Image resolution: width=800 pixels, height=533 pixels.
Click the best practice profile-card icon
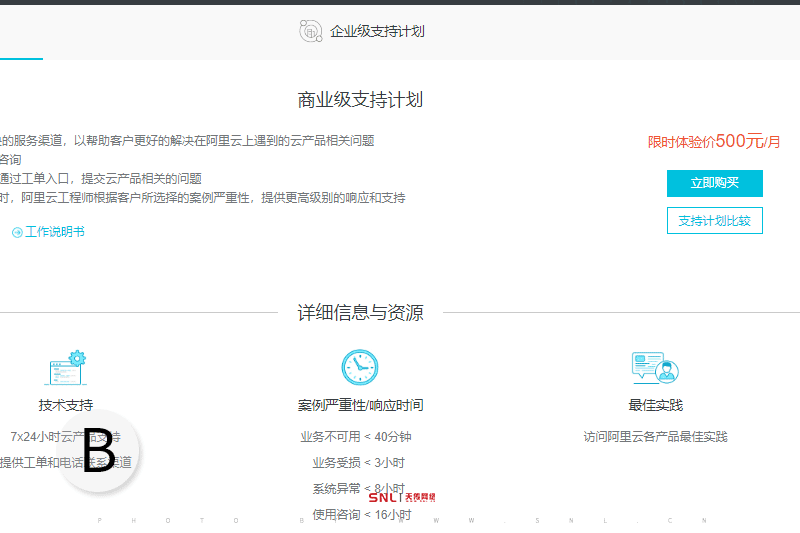pos(655,368)
